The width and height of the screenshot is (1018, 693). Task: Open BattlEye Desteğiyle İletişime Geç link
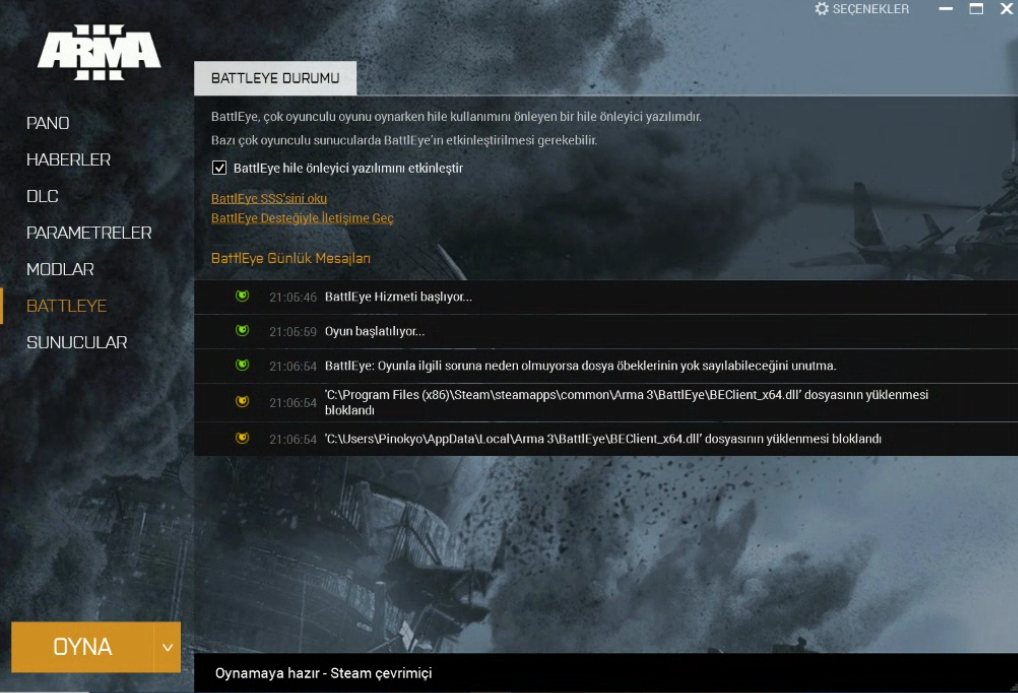pyautogui.click(x=302, y=218)
